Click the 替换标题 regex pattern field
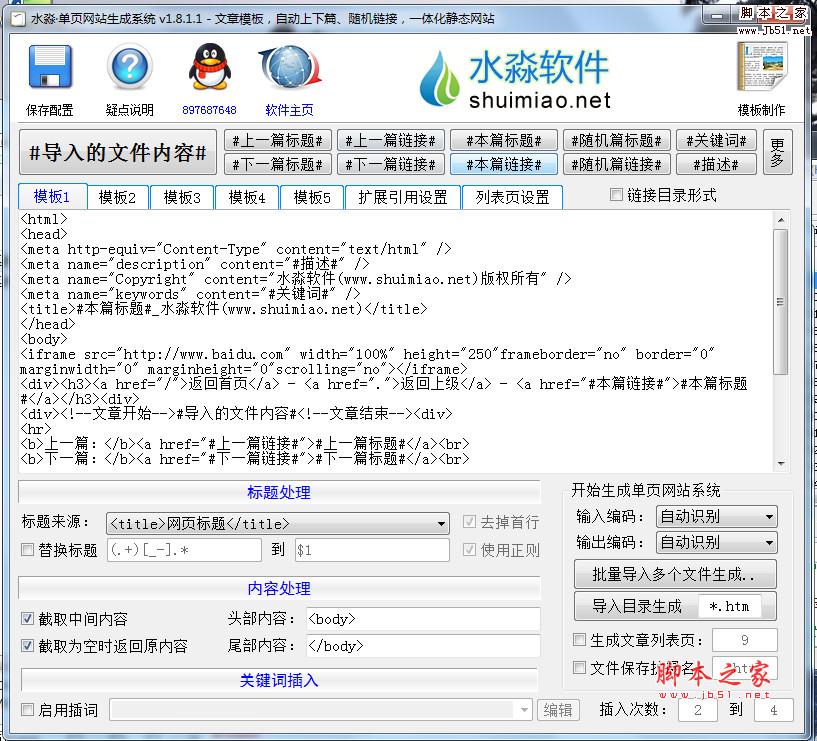The width and height of the screenshot is (817, 741). (x=184, y=550)
